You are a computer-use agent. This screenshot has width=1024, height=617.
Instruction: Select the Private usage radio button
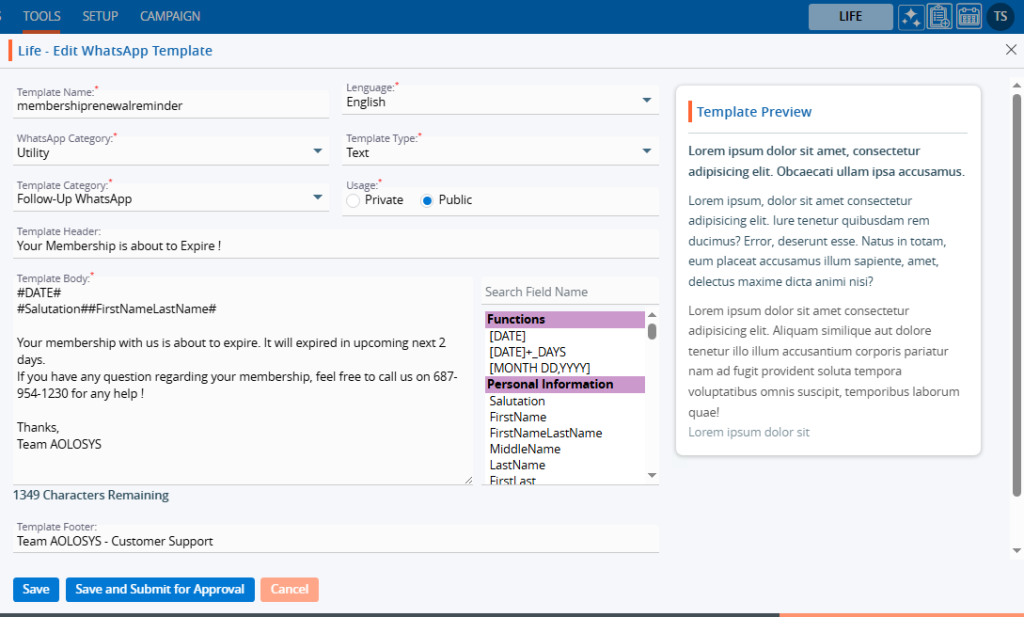click(353, 200)
